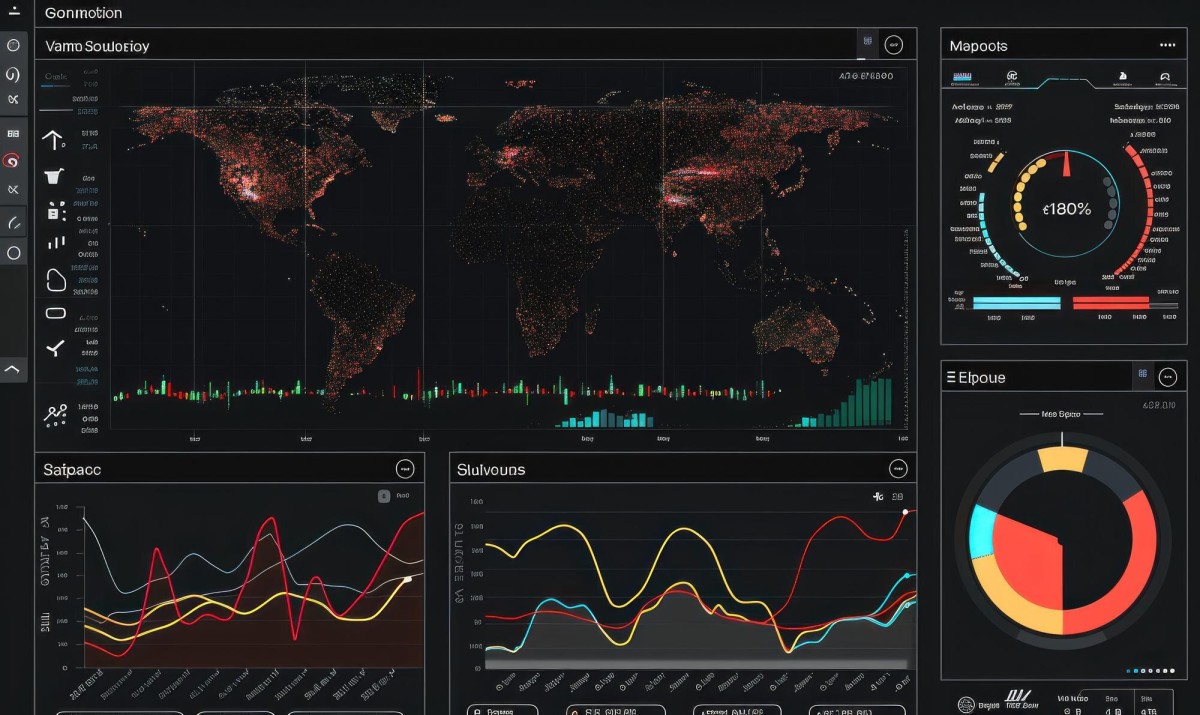Select the first blue pagination dot under donut
Viewport: 1200px width, 715px height.
pyautogui.click(x=1129, y=671)
